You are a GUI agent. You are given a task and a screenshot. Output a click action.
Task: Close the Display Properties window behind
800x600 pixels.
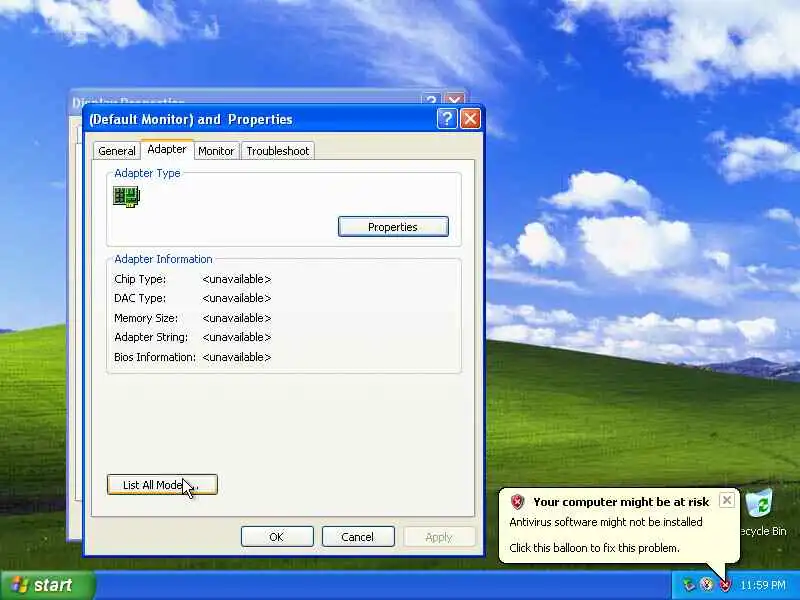pos(454,99)
